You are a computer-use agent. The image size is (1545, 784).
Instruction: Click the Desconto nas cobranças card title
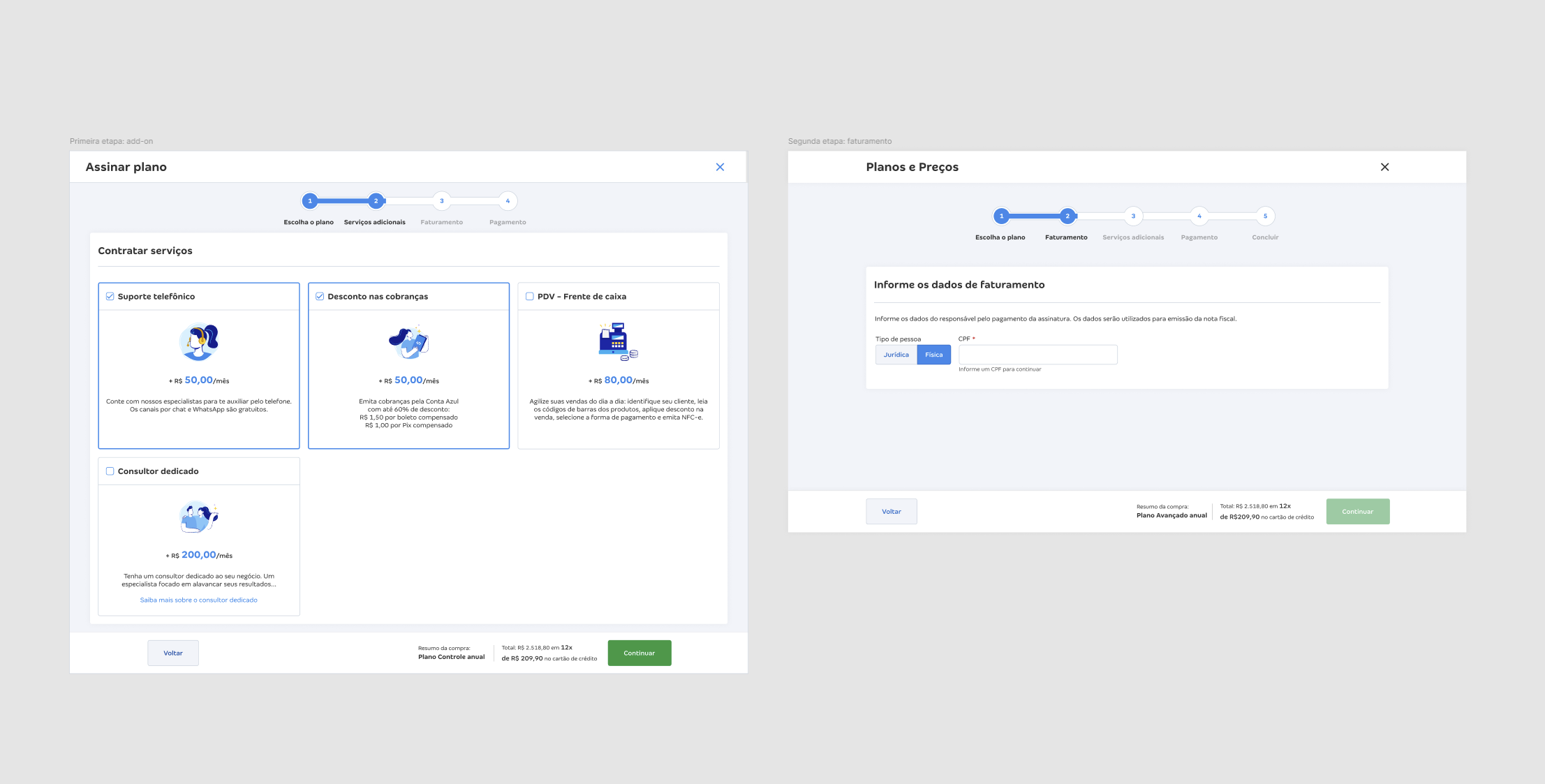(x=378, y=297)
